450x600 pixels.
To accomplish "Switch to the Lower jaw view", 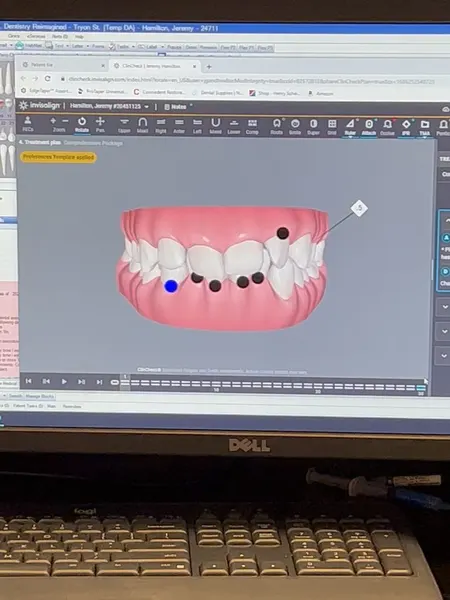I will point(234,126).
